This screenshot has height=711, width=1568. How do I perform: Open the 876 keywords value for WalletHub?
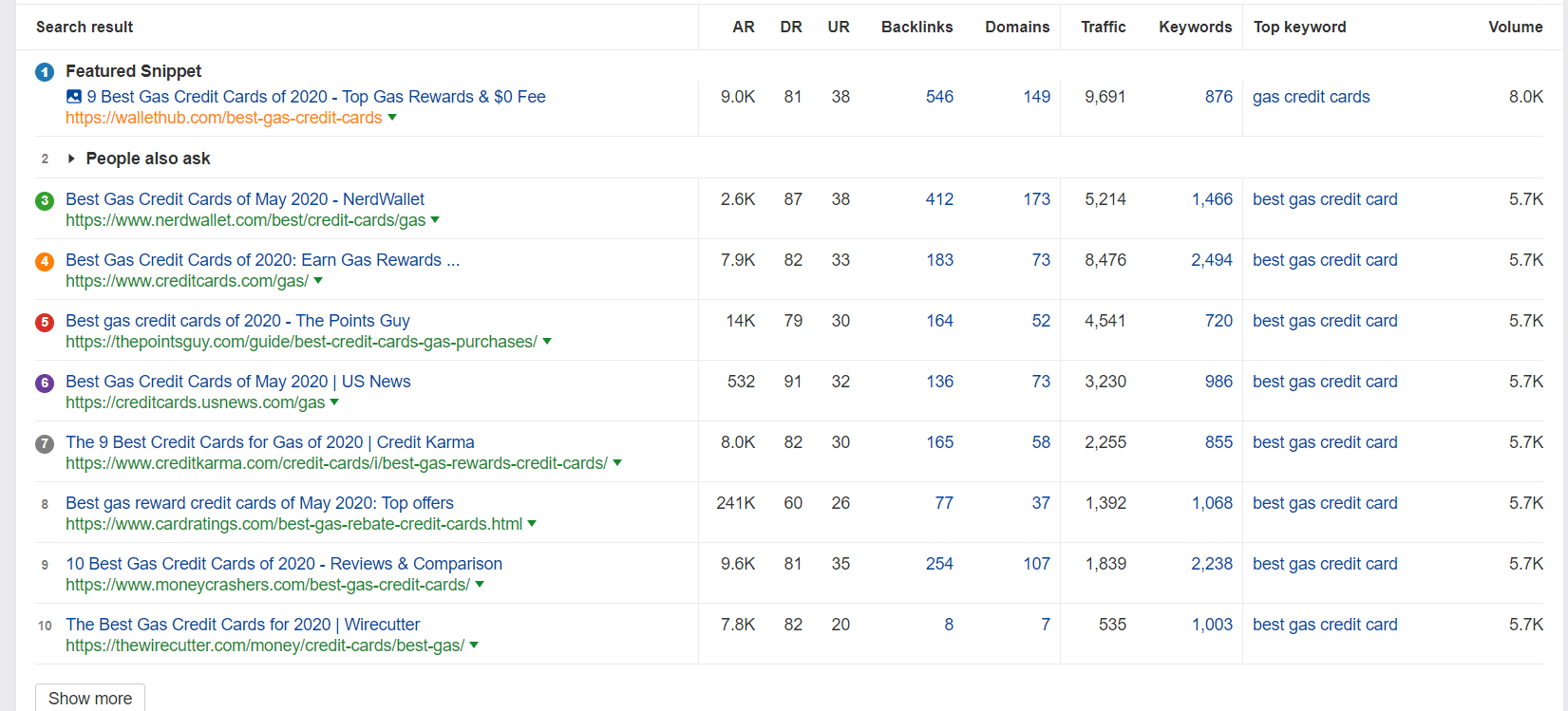[x=1219, y=97]
